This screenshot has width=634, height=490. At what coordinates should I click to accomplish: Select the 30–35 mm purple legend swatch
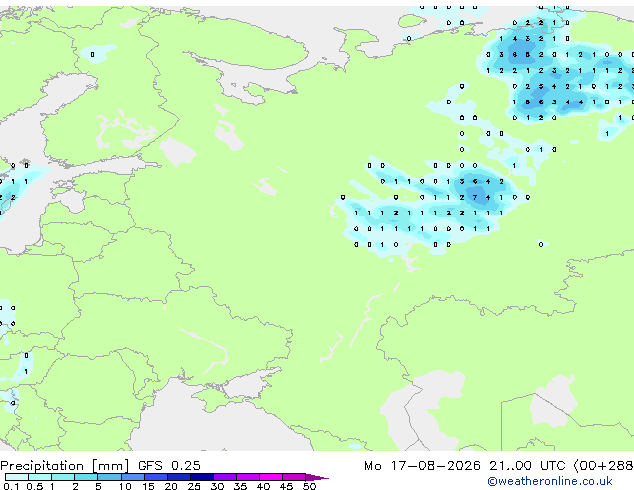[x=225, y=477]
